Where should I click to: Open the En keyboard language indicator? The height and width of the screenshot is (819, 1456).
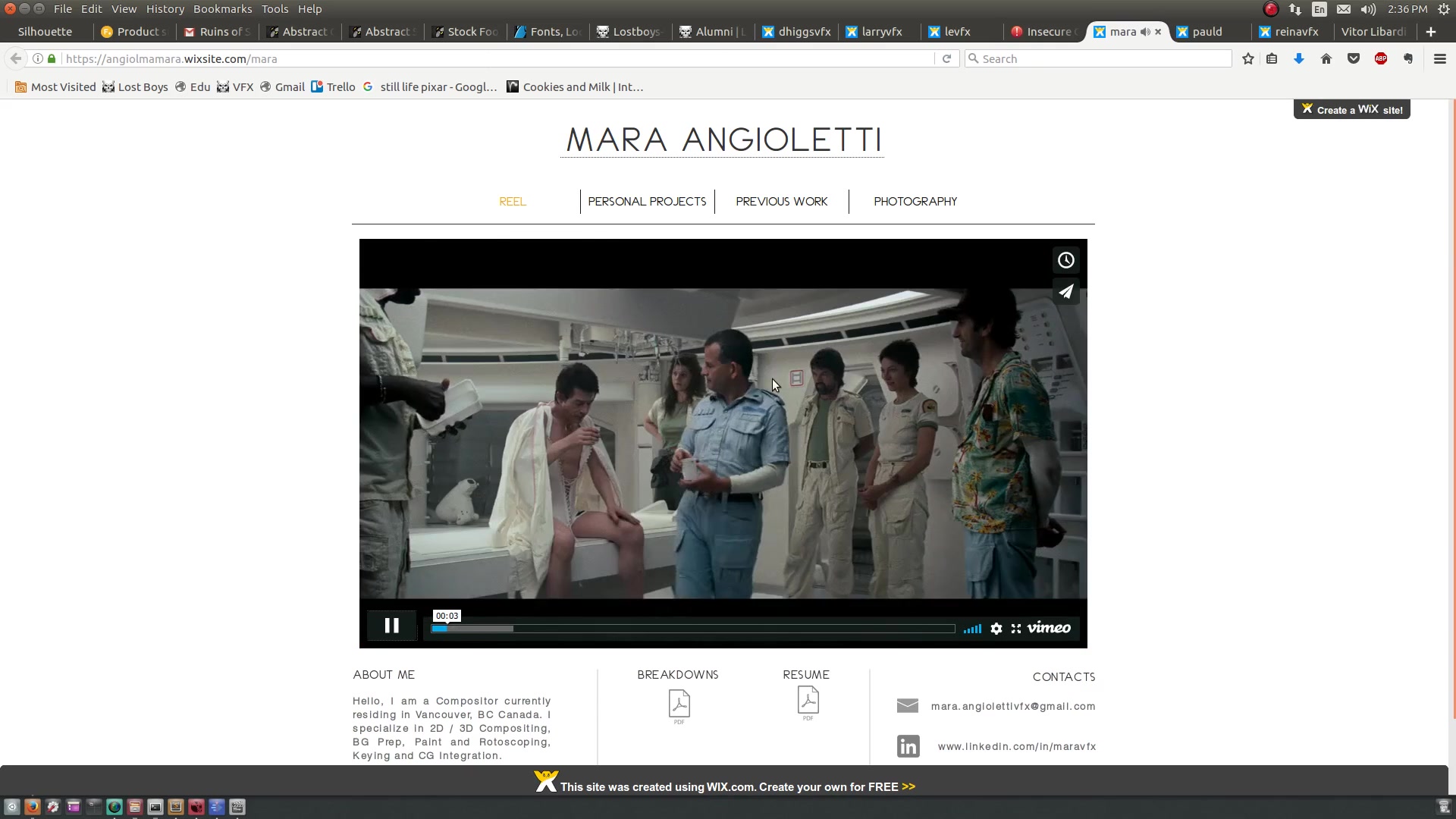(x=1319, y=9)
